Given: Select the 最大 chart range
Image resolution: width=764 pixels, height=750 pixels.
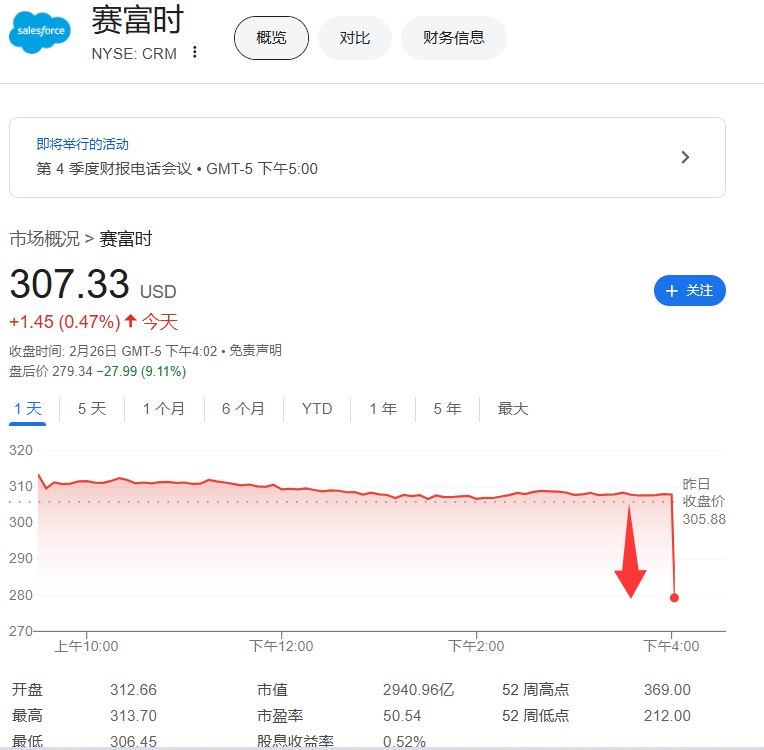Looking at the screenshot, I should click(513, 408).
